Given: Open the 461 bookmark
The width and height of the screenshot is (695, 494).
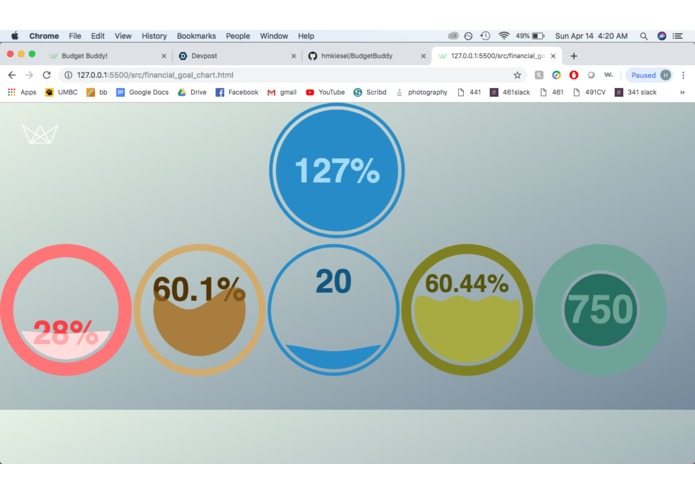Looking at the screenshot, I should point(552,92).
